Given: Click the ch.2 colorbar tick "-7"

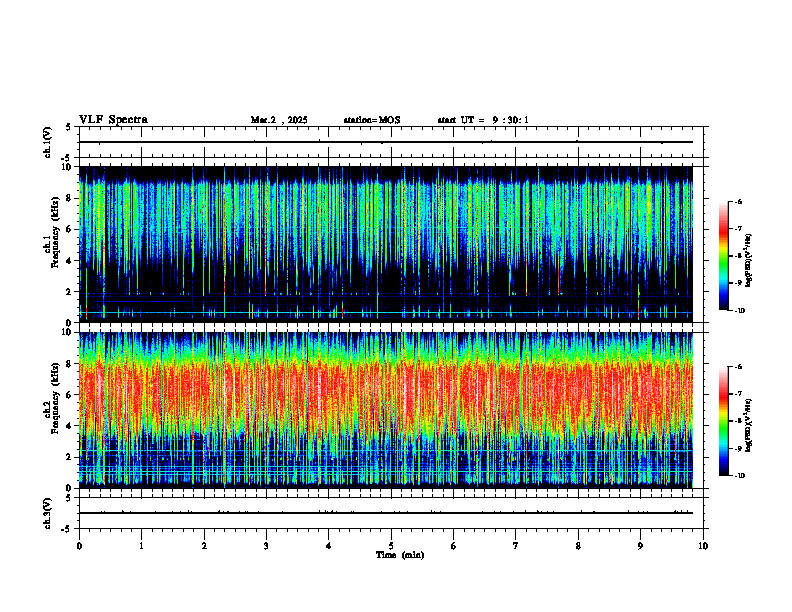Looking at the screenshot, I should (739, 394).
